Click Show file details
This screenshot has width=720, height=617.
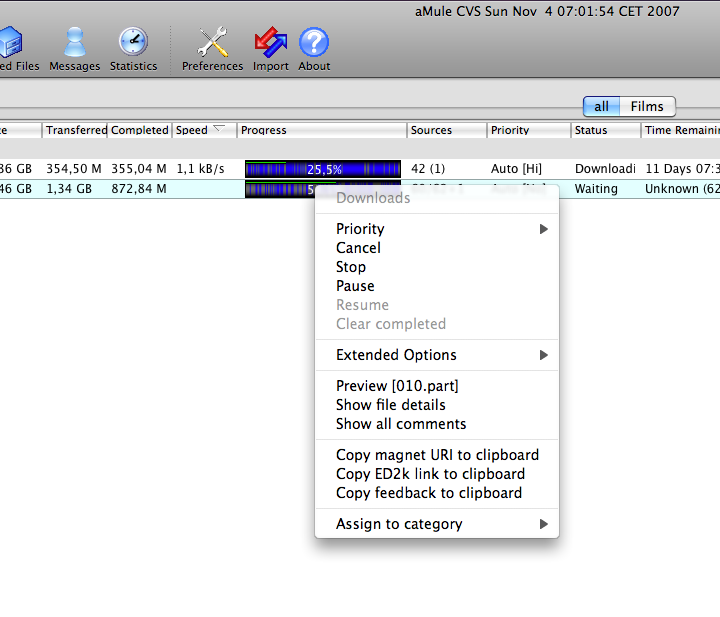tap(391, 405)
